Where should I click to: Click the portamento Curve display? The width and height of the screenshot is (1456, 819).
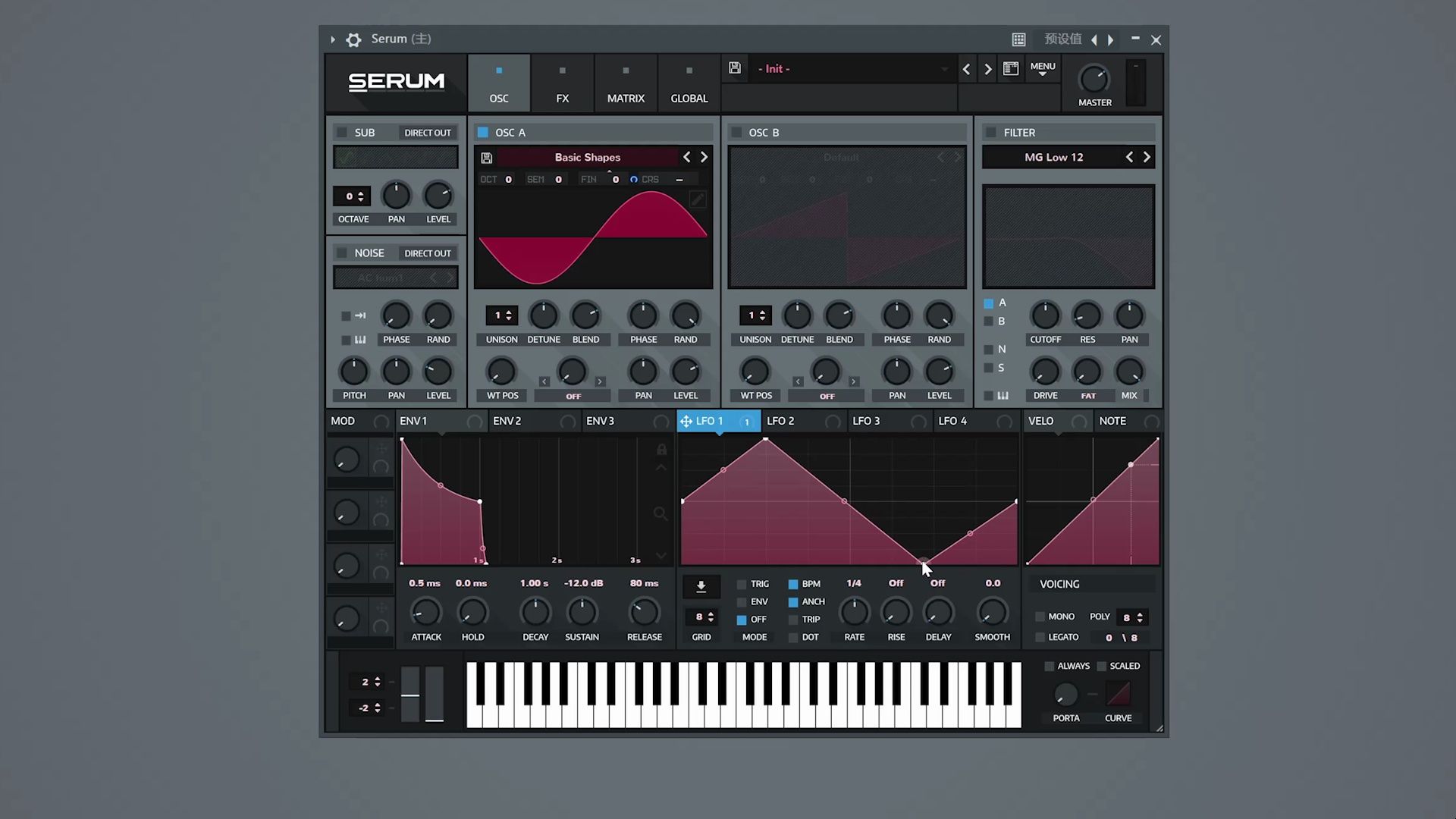pos(1118,693)
